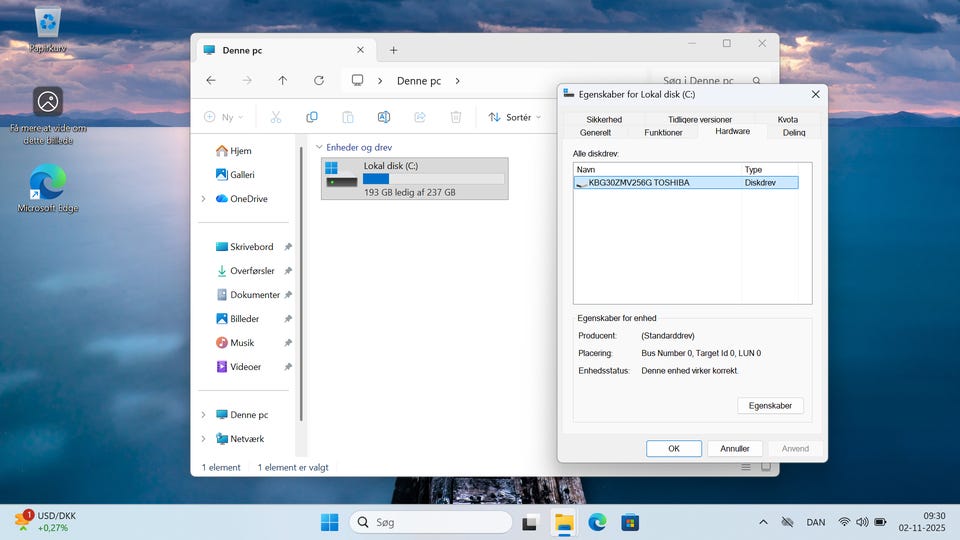Open a new File Explorer tab
Viewport: 960px width, 540px height.
point(393,50)
